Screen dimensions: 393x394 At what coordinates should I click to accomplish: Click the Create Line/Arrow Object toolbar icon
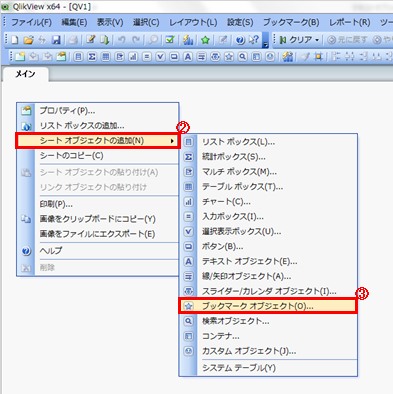pyautogui.click(x=201, y=57)
